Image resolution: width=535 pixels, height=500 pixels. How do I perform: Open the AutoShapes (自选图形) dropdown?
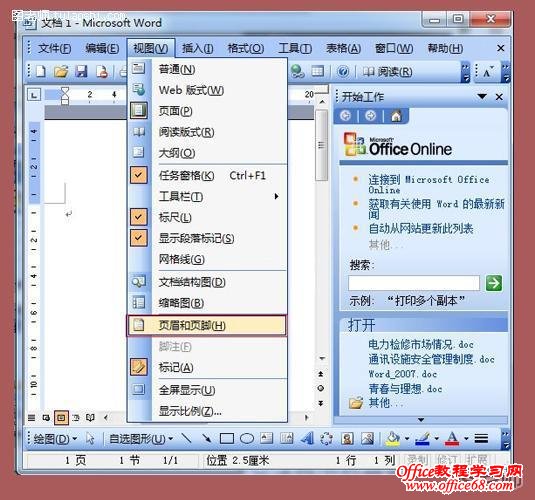[x=141, y=439]
